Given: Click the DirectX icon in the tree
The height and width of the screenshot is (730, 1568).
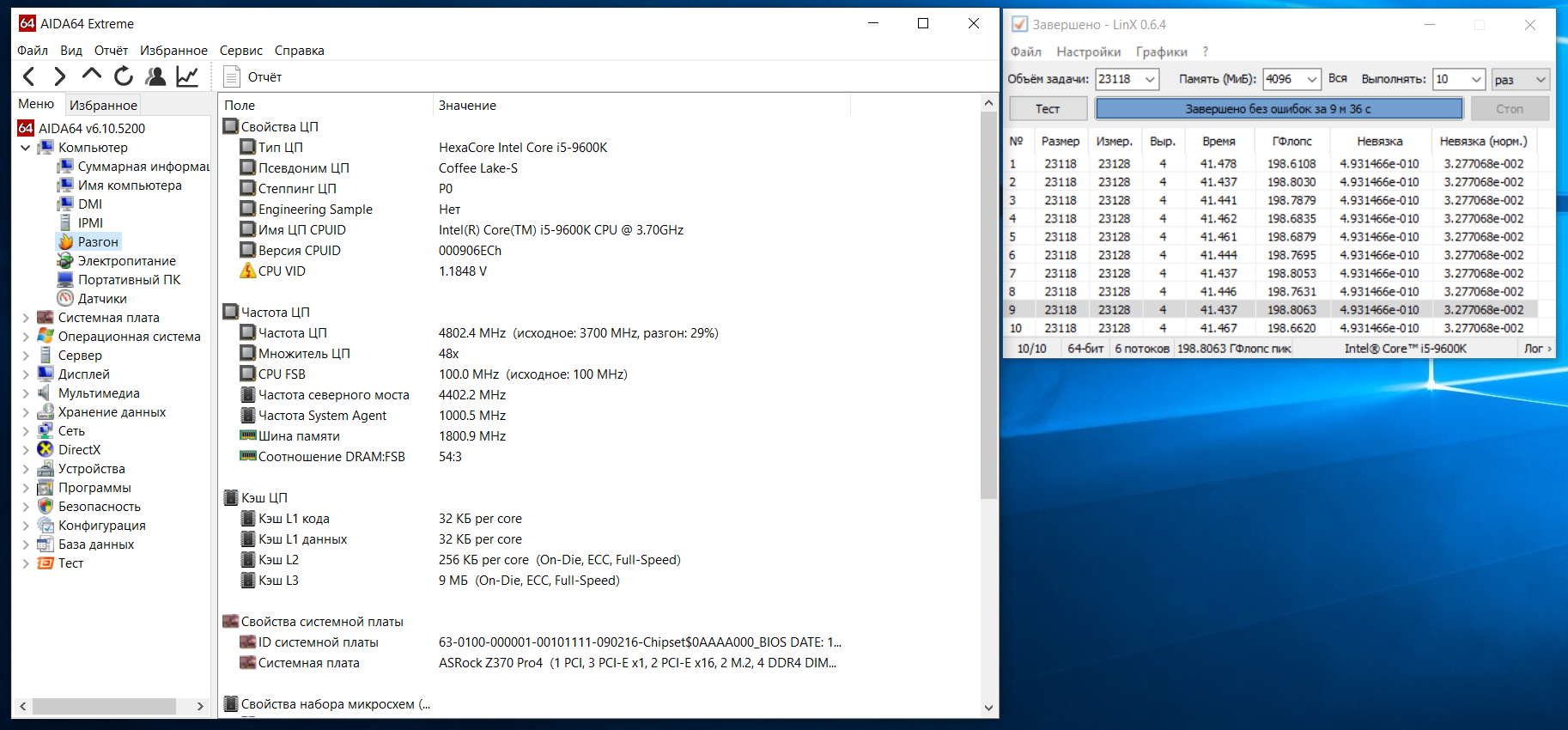Looking at the screenshot, I should pyautogui.click(x=46, y=450).
